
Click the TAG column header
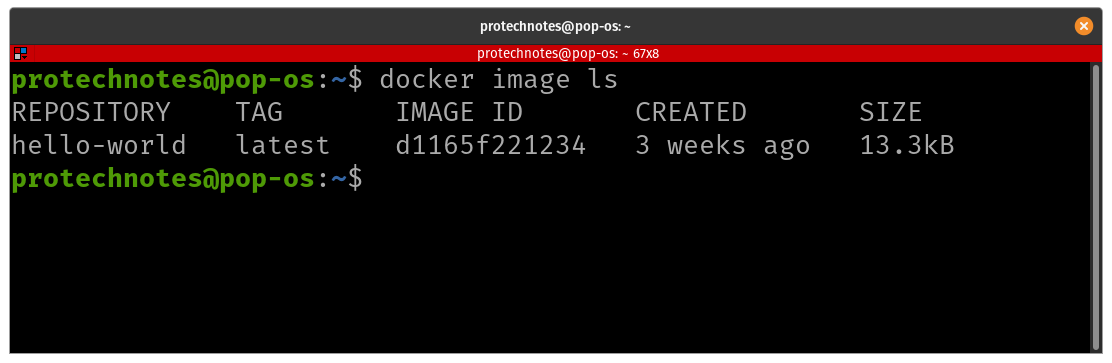(259, 112)
